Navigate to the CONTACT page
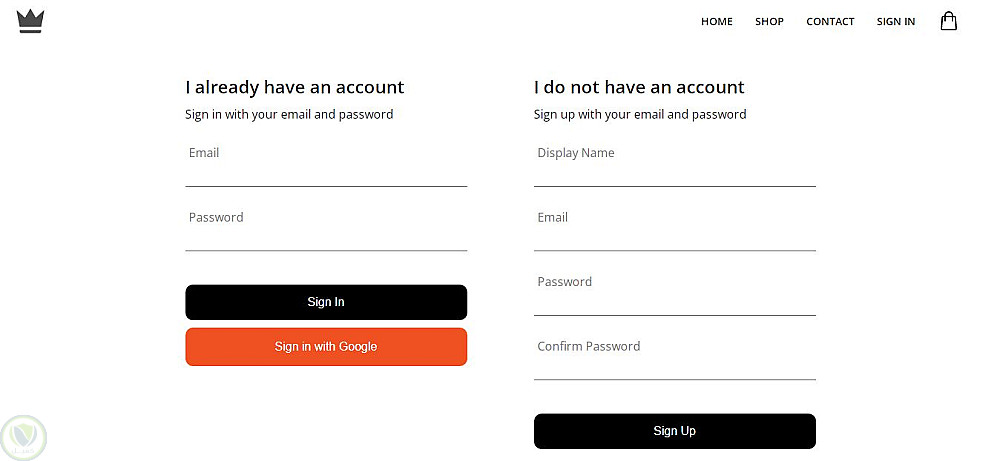The width and height of the screenshot is (1000, 461). pos(830,22)
